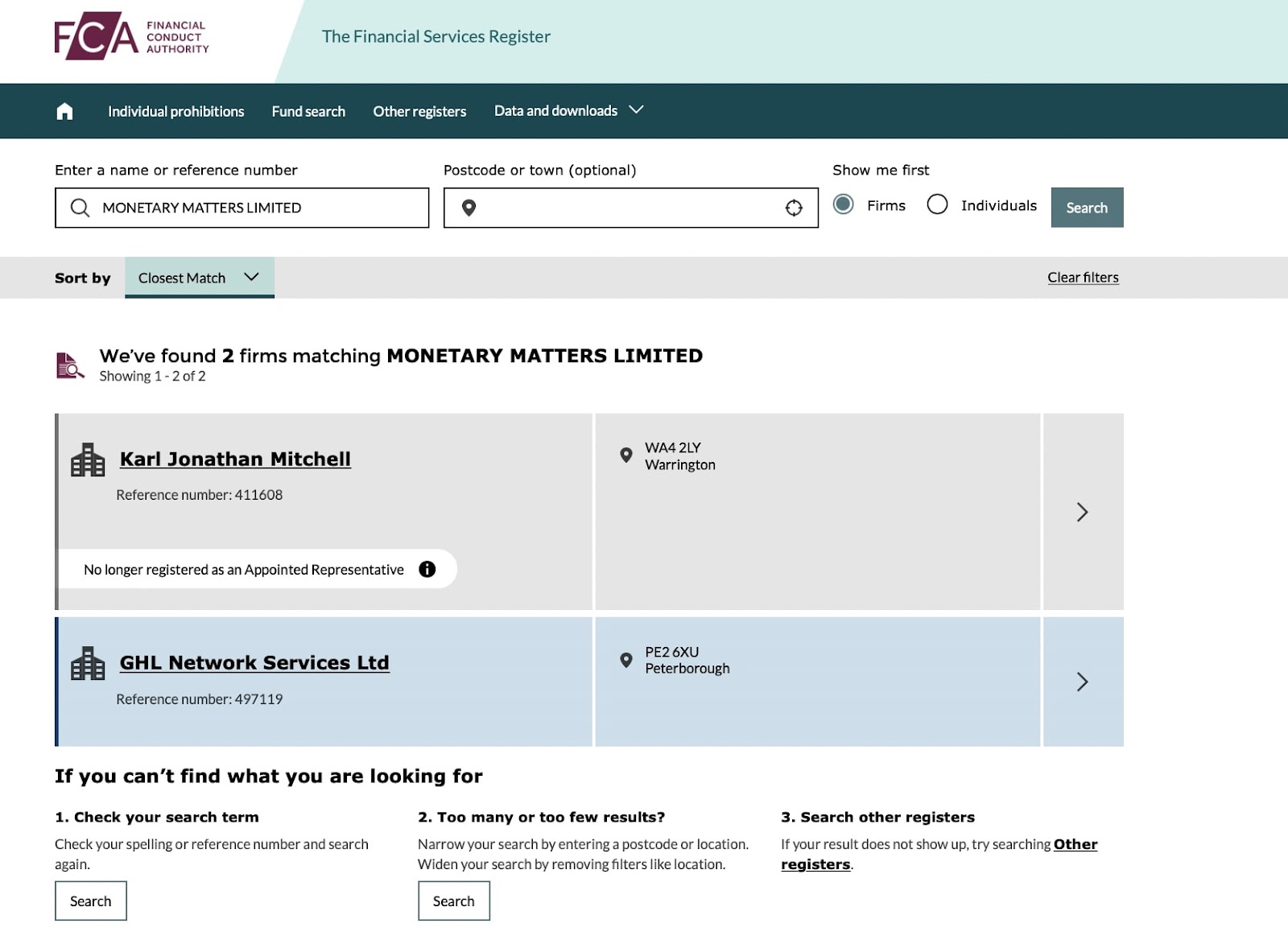Click The Financial Services Register title
This screenshot has height=944, width=1288.
click(436, 36)
